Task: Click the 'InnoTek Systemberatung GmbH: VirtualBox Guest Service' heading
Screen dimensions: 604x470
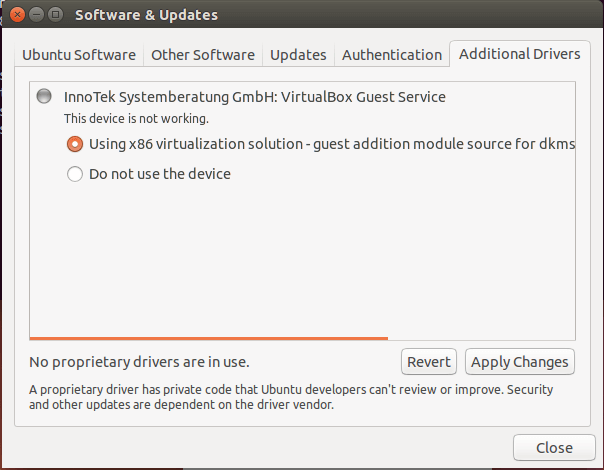Action: (255, 97)
